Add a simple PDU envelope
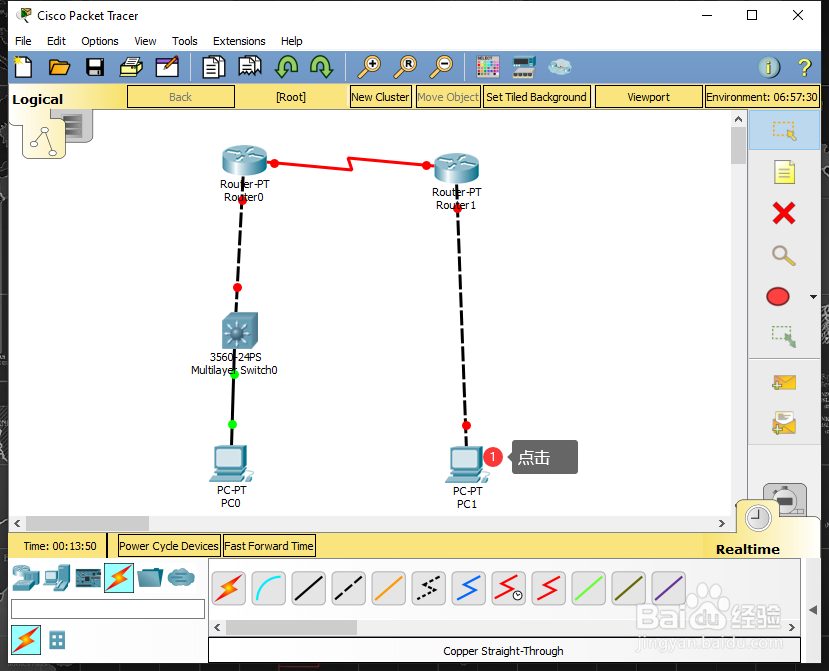 (784, 382)
